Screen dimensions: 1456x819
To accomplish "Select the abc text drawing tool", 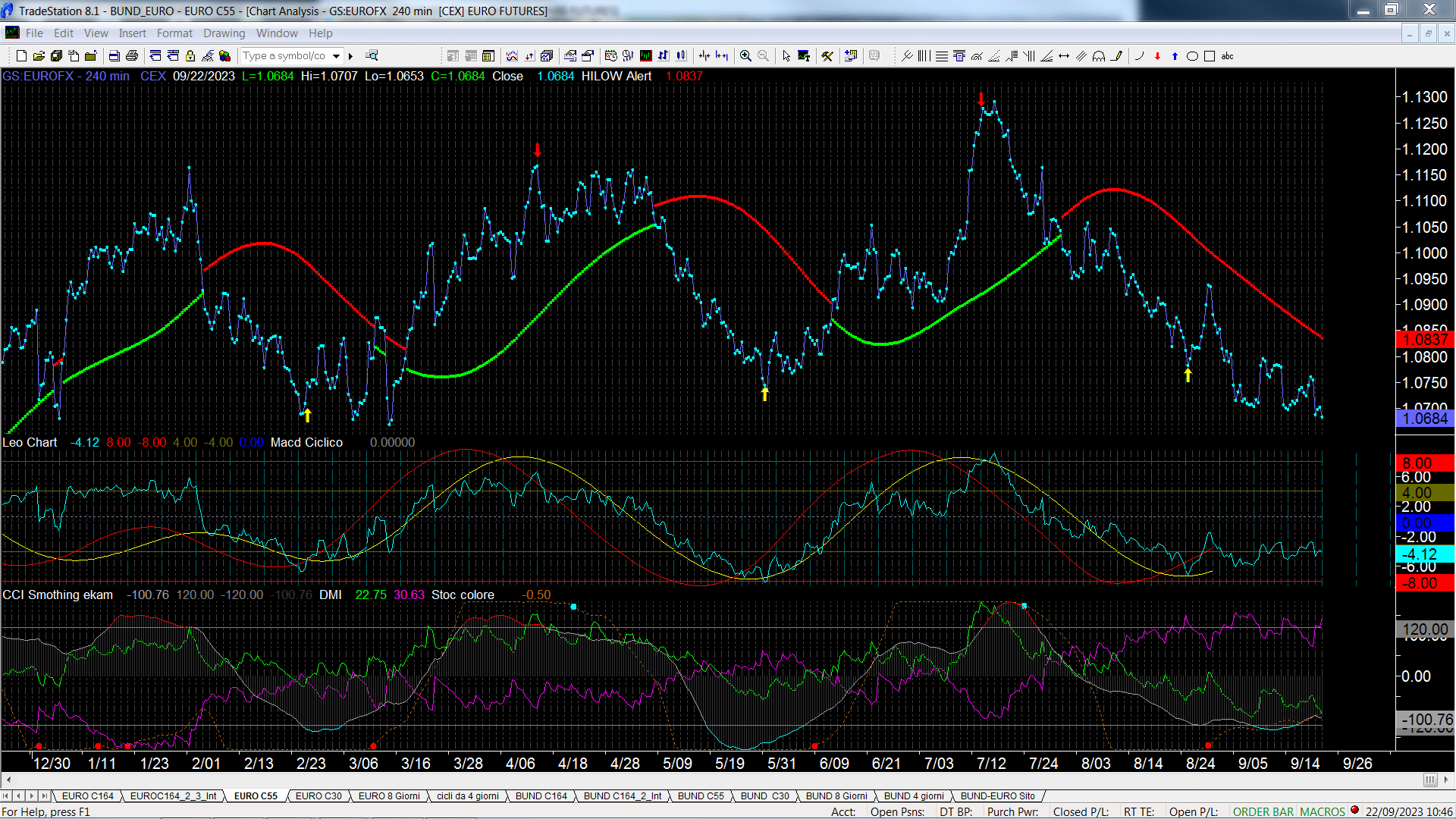I will (x=1227, y=55).
